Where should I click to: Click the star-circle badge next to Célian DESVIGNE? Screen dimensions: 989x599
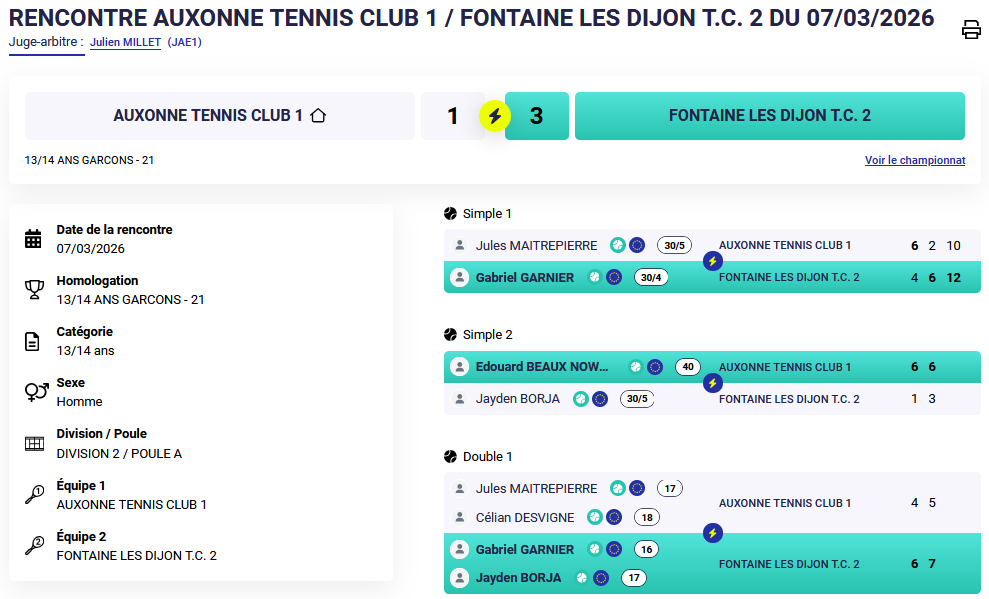614,518
